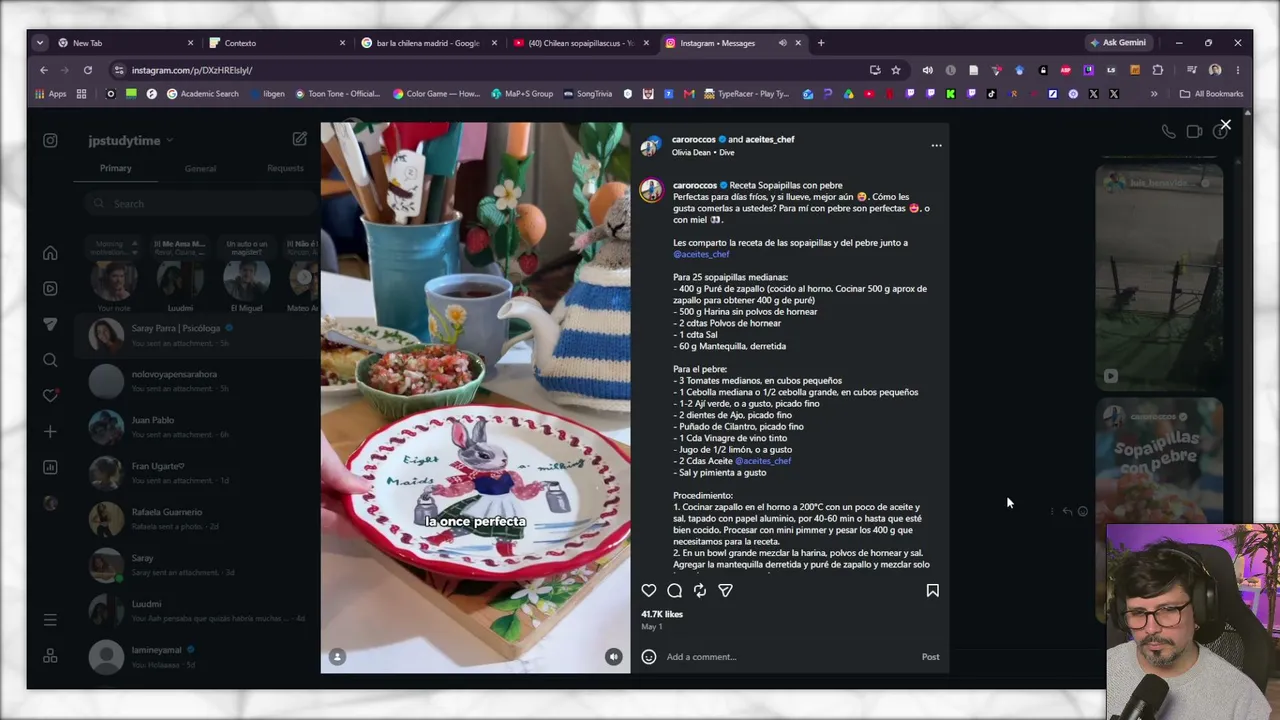The image size is (1280, 720).
Task: Switch to the Contexto browser tab
Action: pos(277,43)
